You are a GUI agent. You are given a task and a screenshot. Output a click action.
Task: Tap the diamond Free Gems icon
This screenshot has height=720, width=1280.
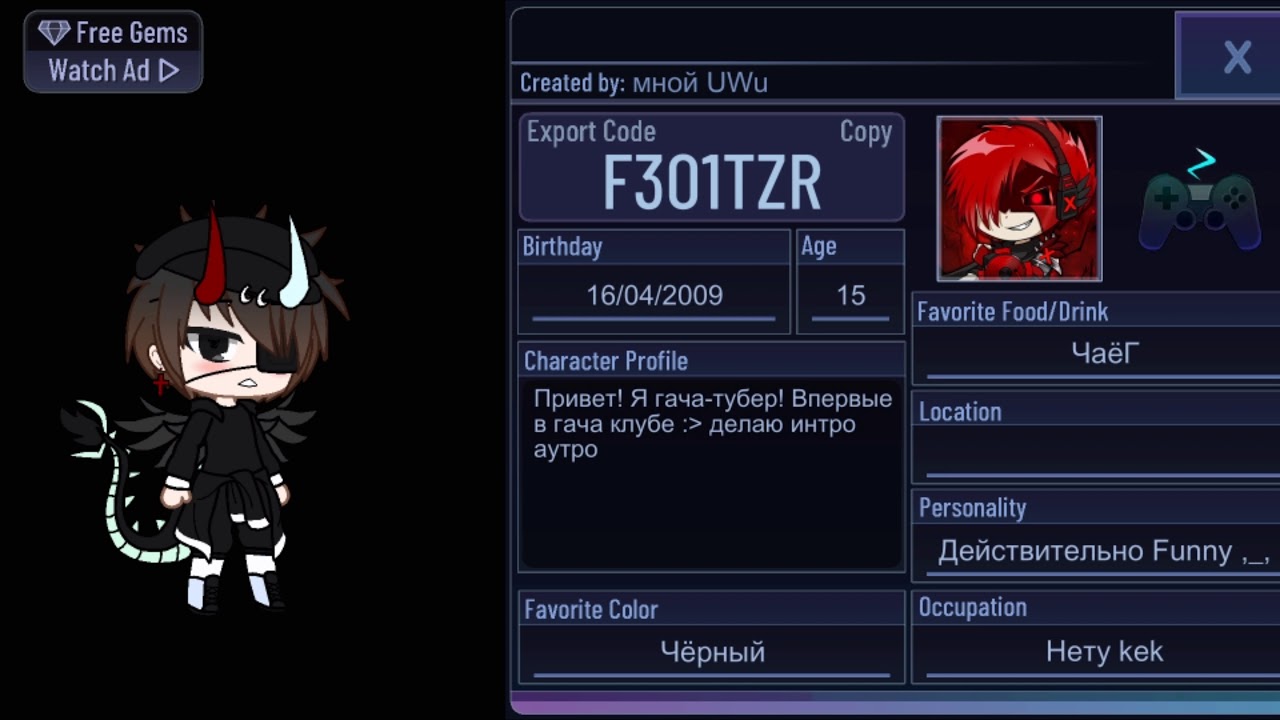coord(54,33)
